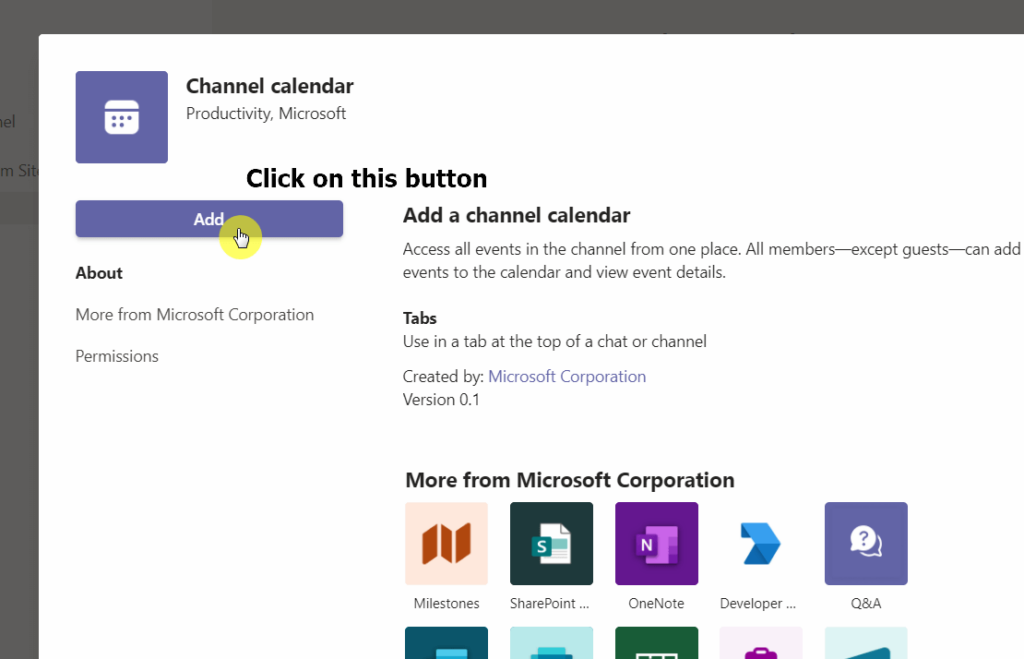Go to More from Microsoft Corporation section

coord(195,315)
